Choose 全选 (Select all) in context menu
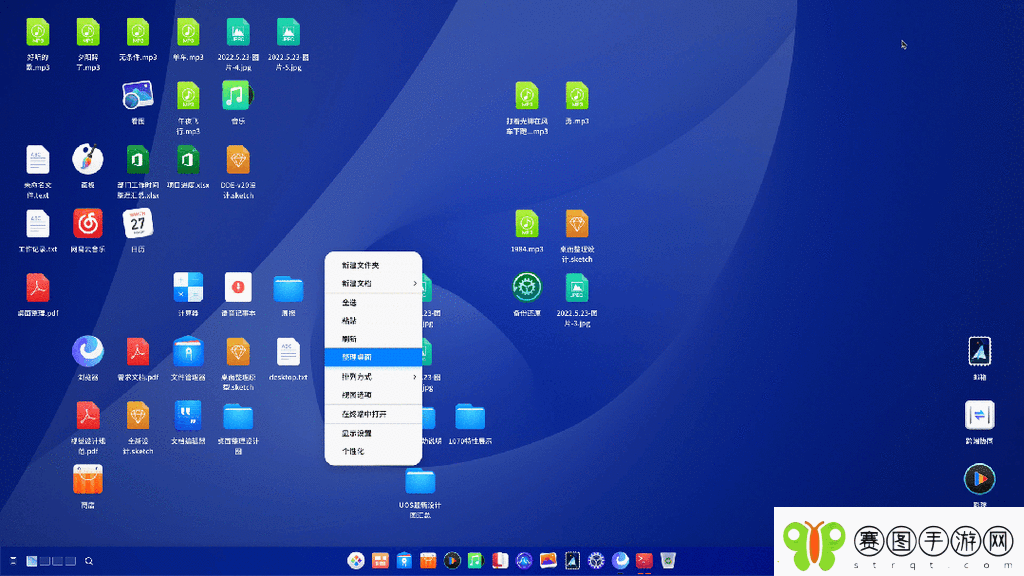The height and width of the screenshot is (576, 1024). click(x=373, y=302)
